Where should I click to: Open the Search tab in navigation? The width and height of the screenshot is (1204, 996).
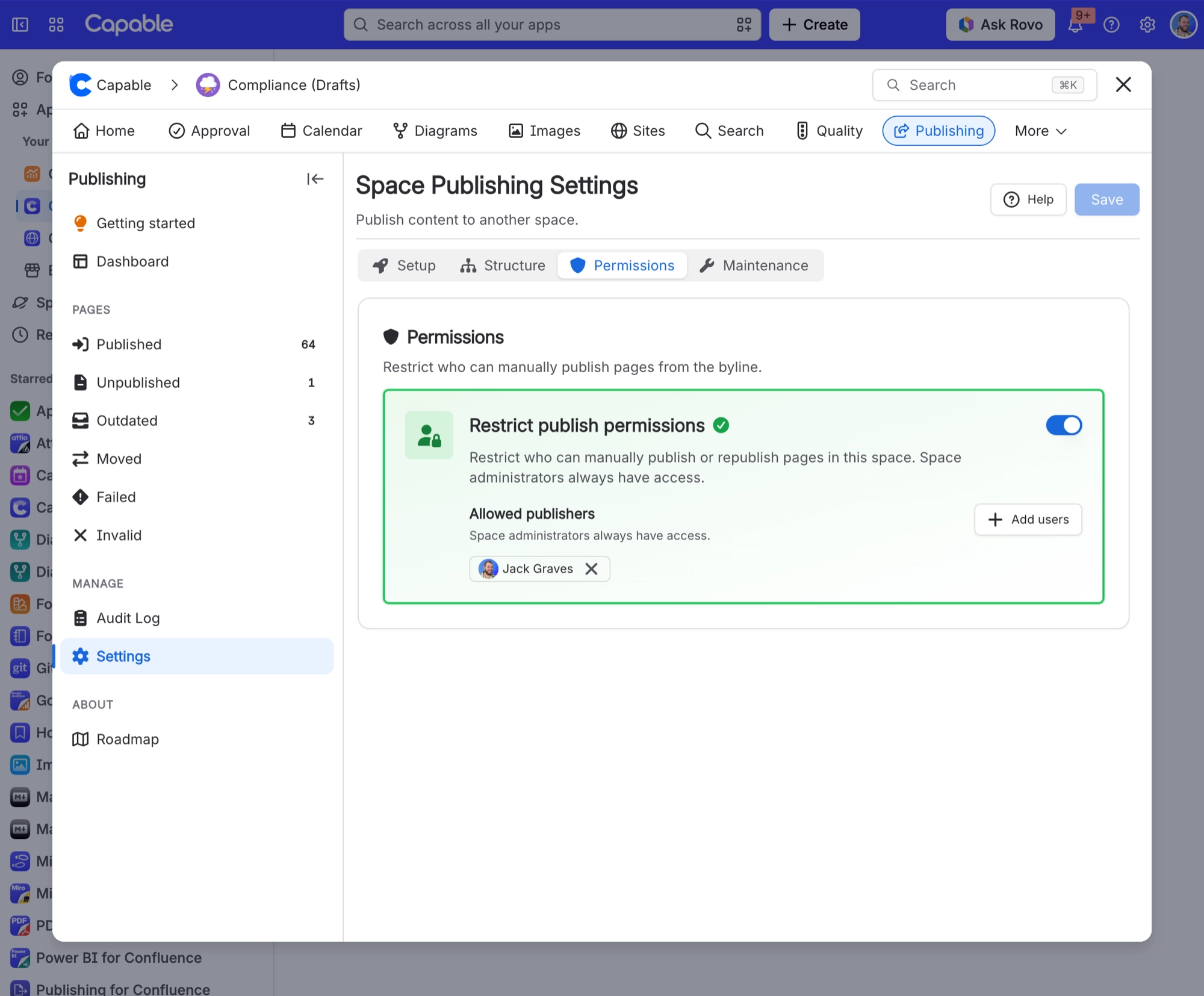(x=729, y=131)
